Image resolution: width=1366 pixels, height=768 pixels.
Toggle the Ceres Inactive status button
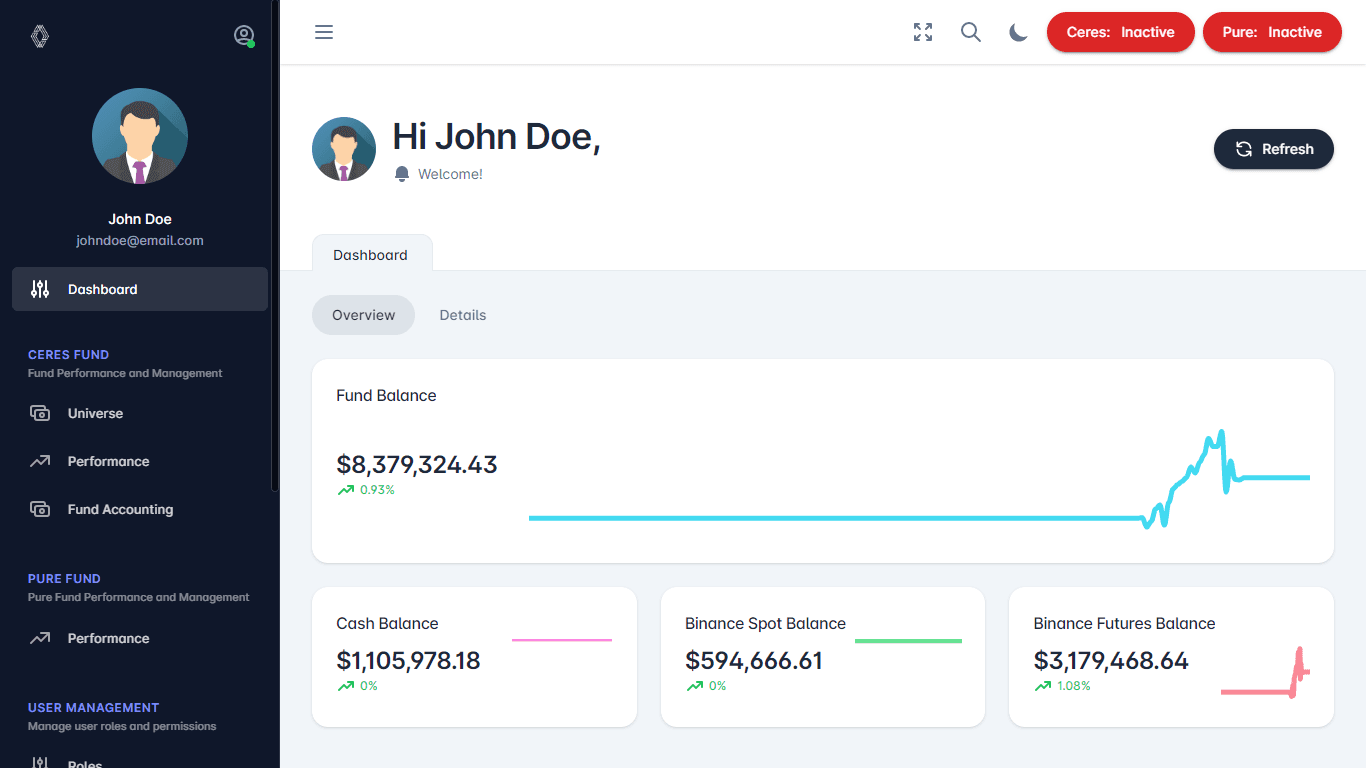[x=1120, y=32]
